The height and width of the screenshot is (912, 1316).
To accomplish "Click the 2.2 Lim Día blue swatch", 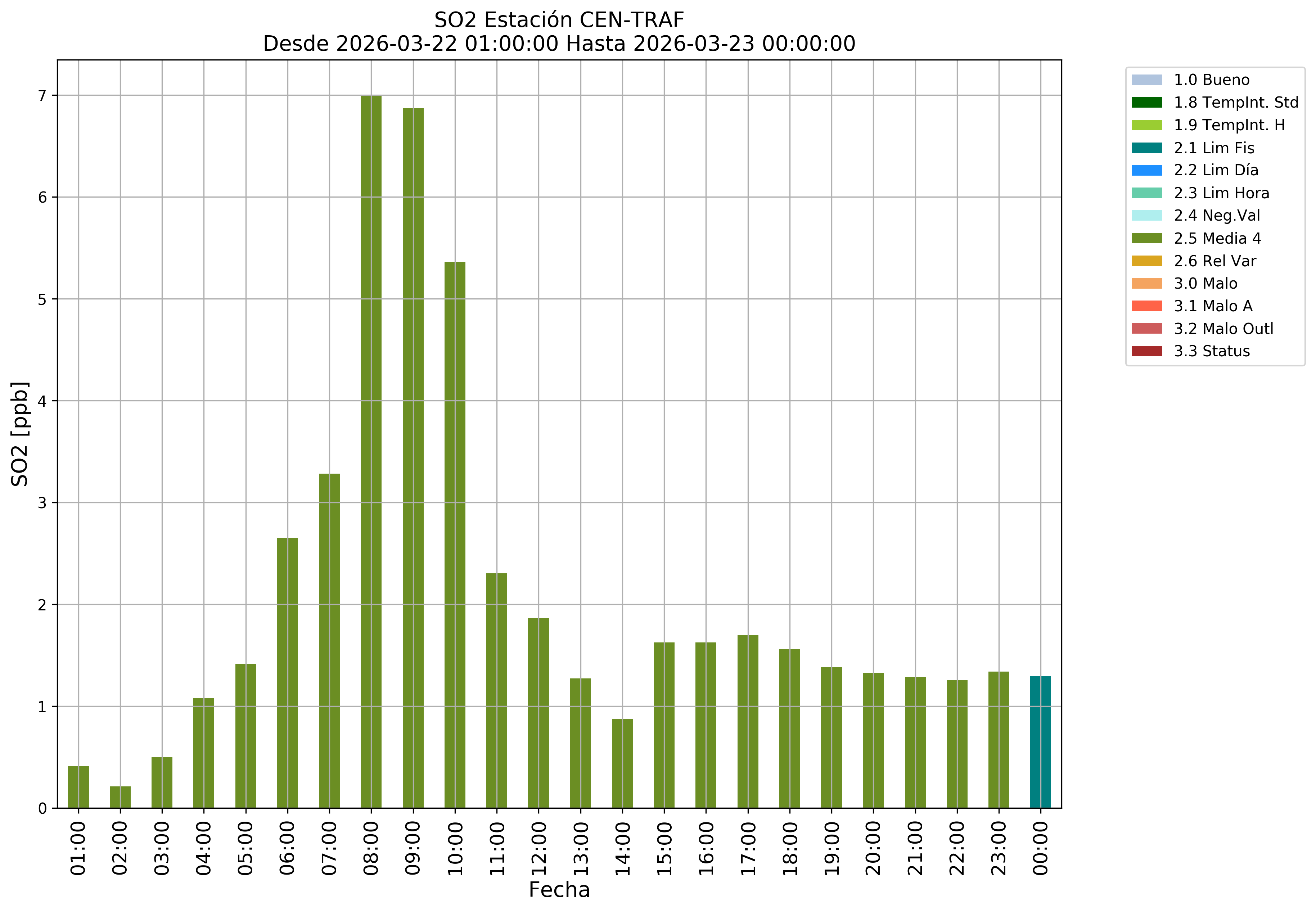I will 1146,170.
